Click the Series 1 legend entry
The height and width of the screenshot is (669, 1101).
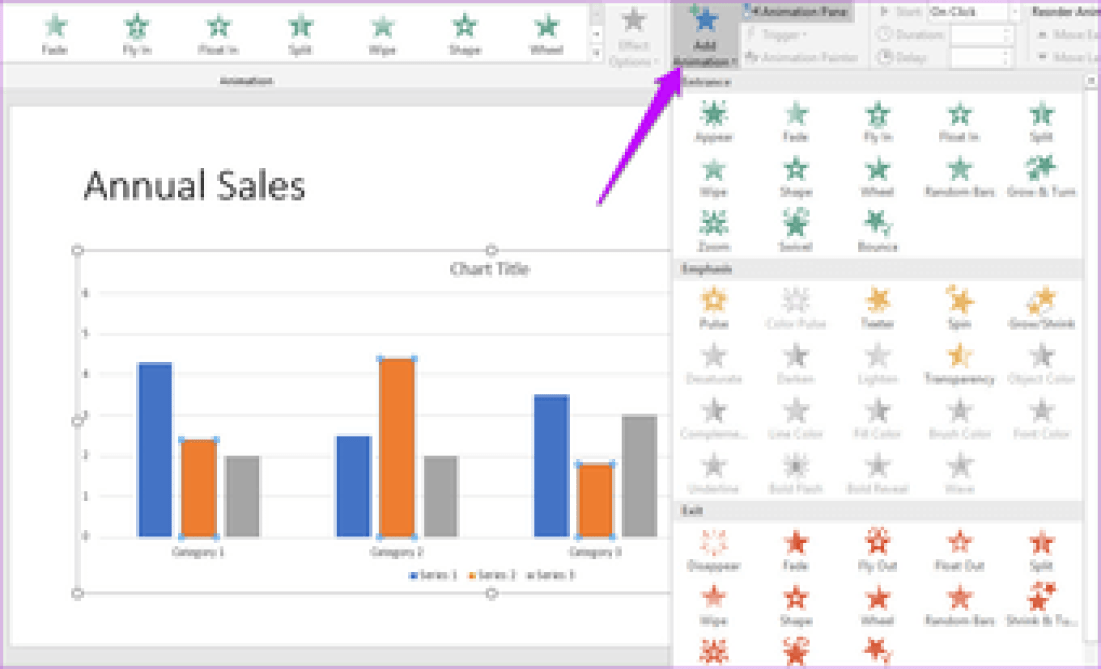point(434,575)
